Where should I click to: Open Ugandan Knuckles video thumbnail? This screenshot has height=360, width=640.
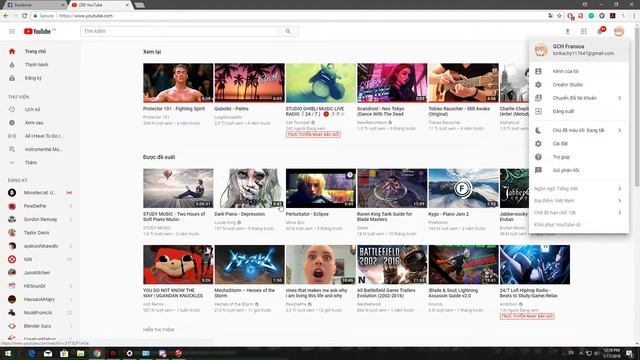pyautogui.click(x=178, y=264)
